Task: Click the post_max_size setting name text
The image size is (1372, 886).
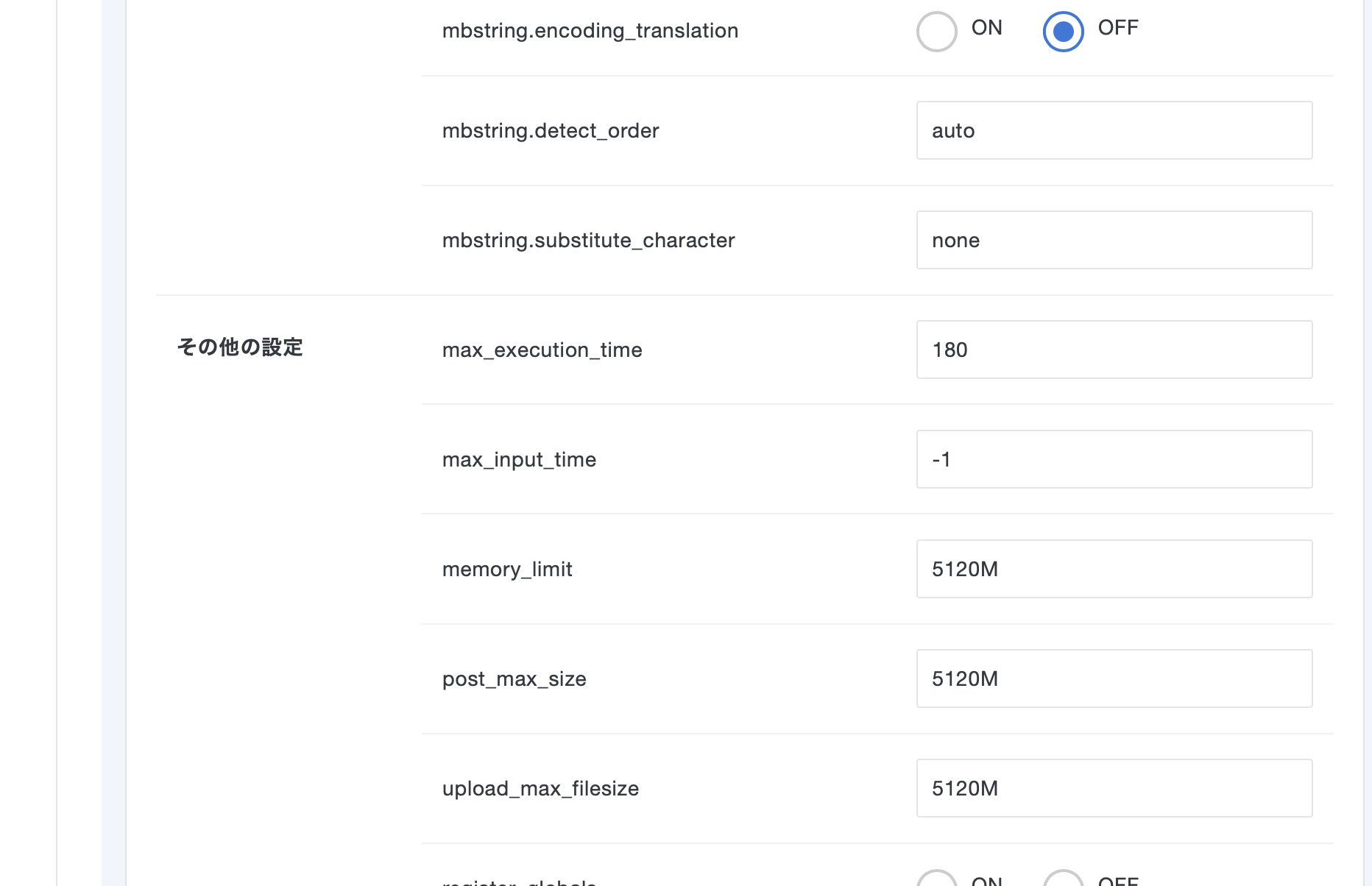Action: pos(514,679)
